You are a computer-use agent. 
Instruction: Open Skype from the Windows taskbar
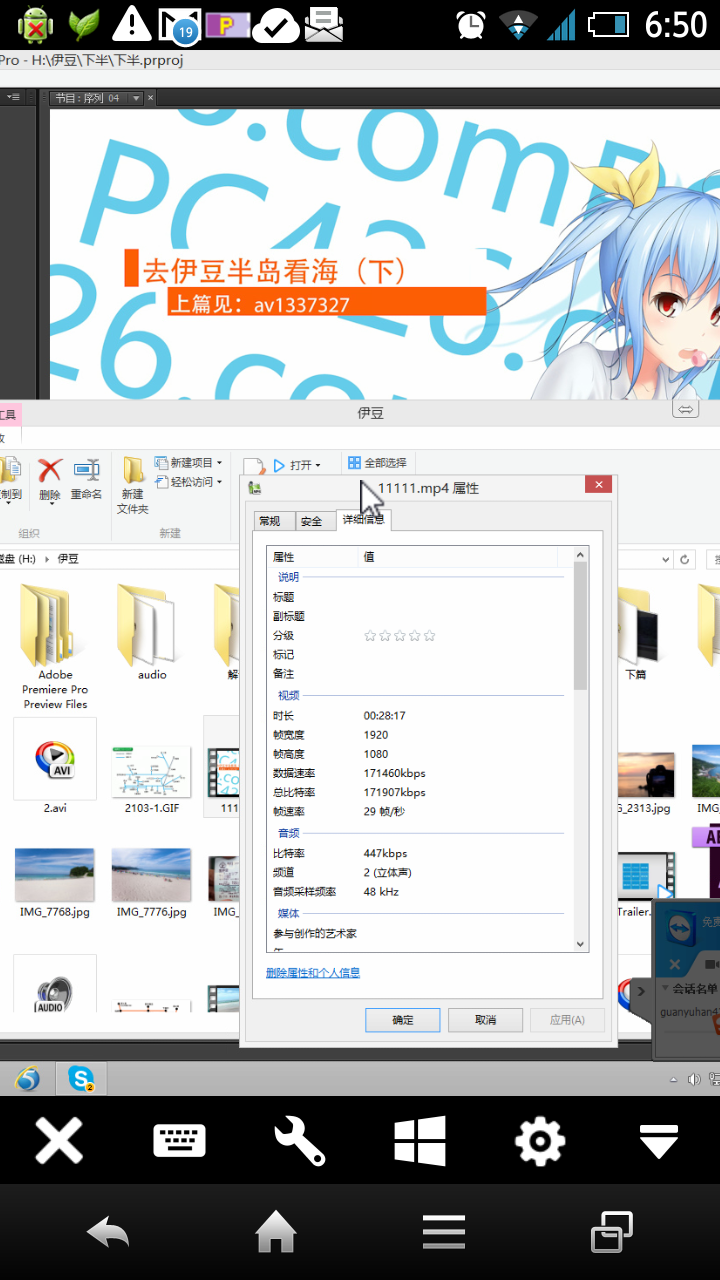(x=81, y=1079)
